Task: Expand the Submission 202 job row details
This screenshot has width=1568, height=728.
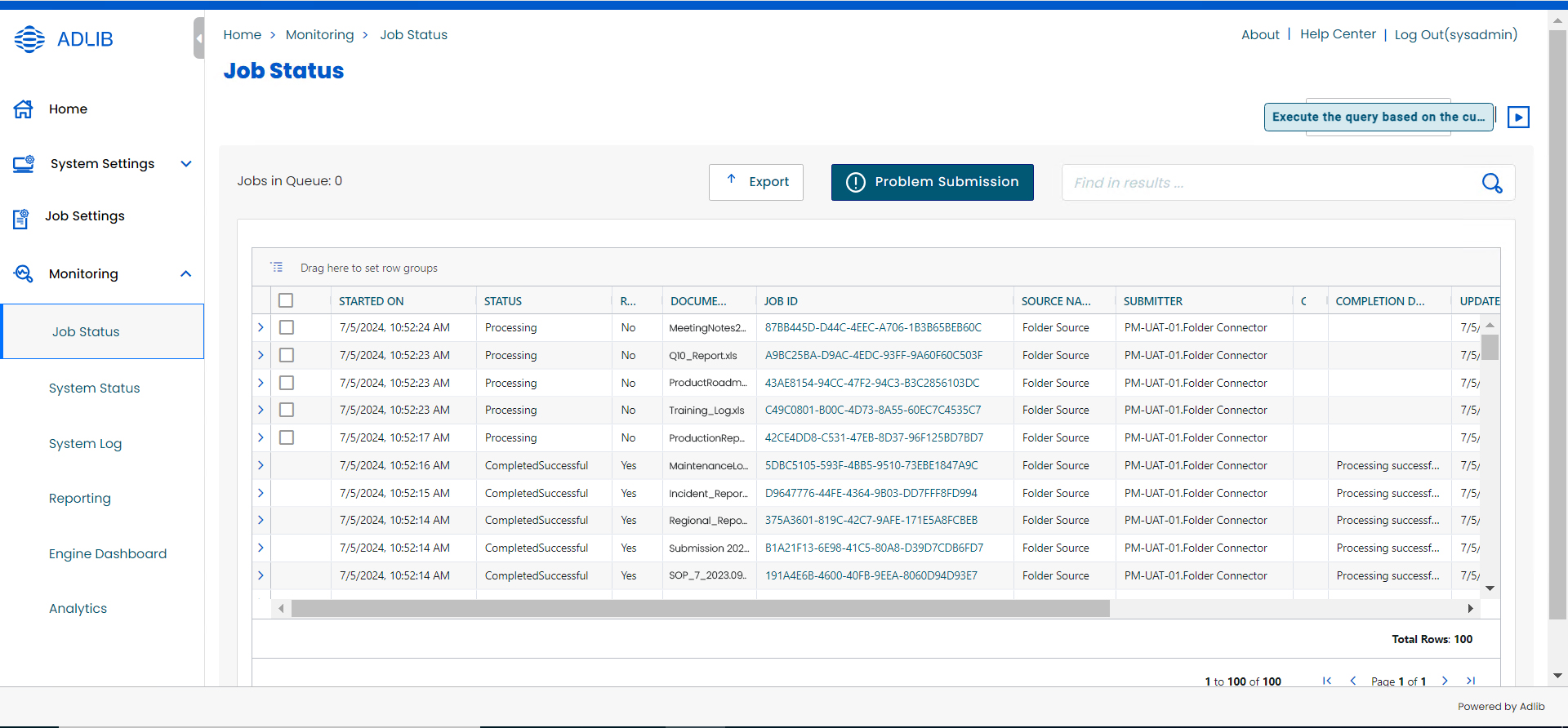Action: coord(261,548)
